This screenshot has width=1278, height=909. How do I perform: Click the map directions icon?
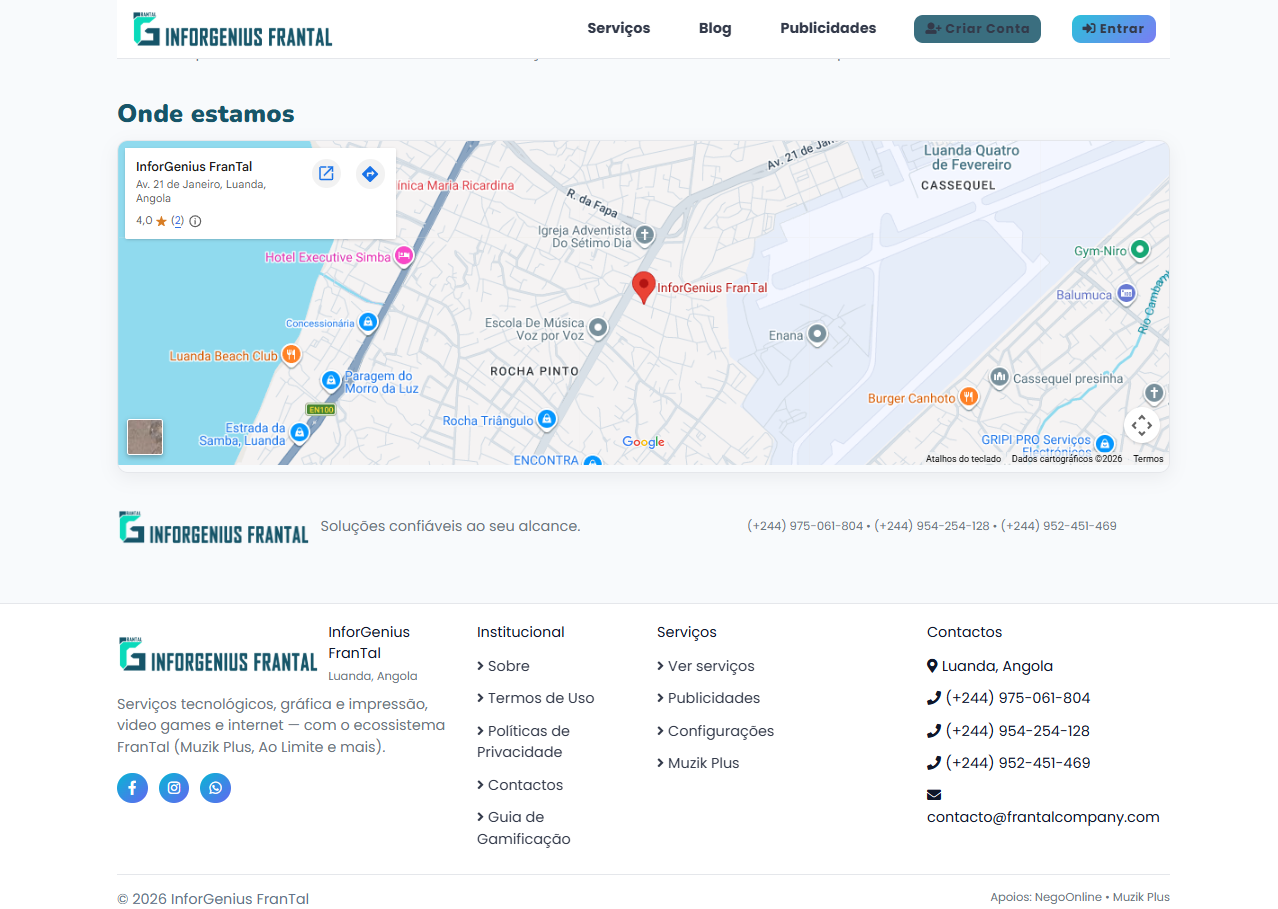click(x=370, y=174)
